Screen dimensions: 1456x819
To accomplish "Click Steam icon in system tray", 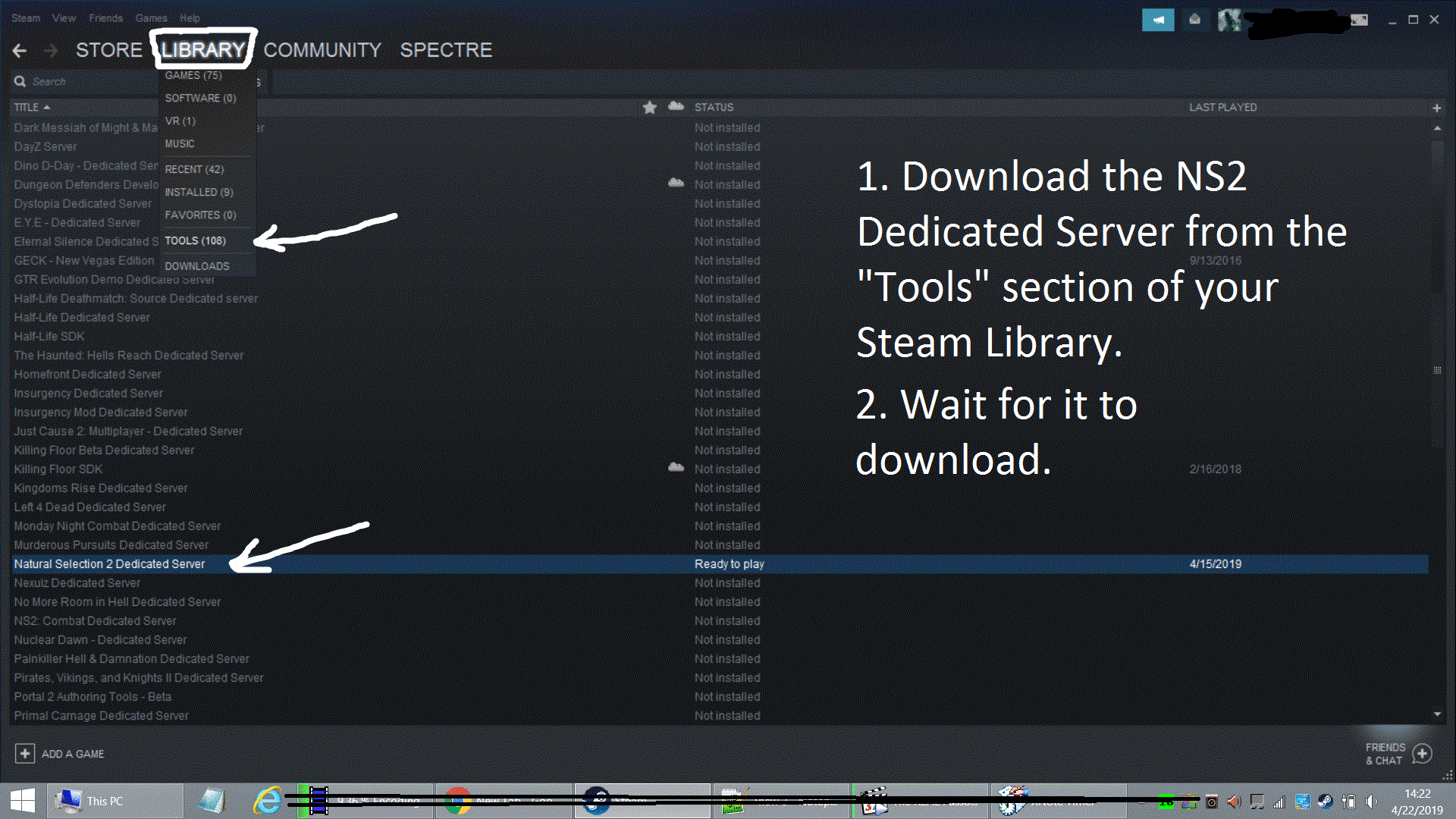I will 1325,802.
